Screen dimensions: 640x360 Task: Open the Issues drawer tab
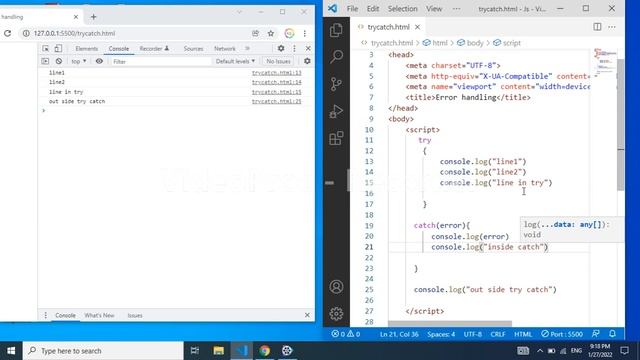coord(135,315)
